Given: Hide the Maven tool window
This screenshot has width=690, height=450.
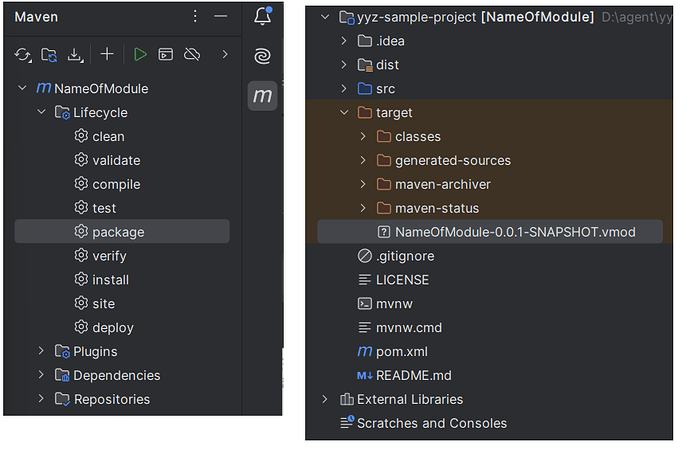Looking at the screenshot, I should 220,17.
